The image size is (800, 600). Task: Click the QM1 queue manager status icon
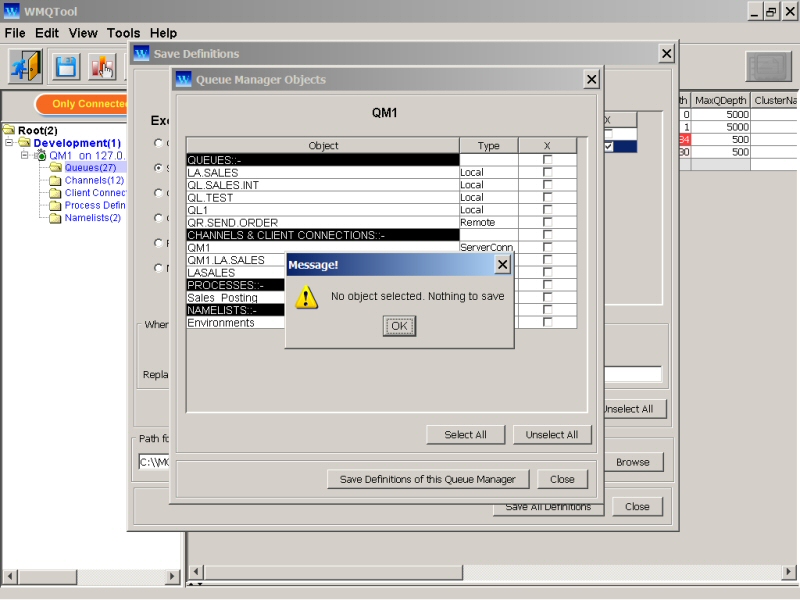click(x=41, y=155)
